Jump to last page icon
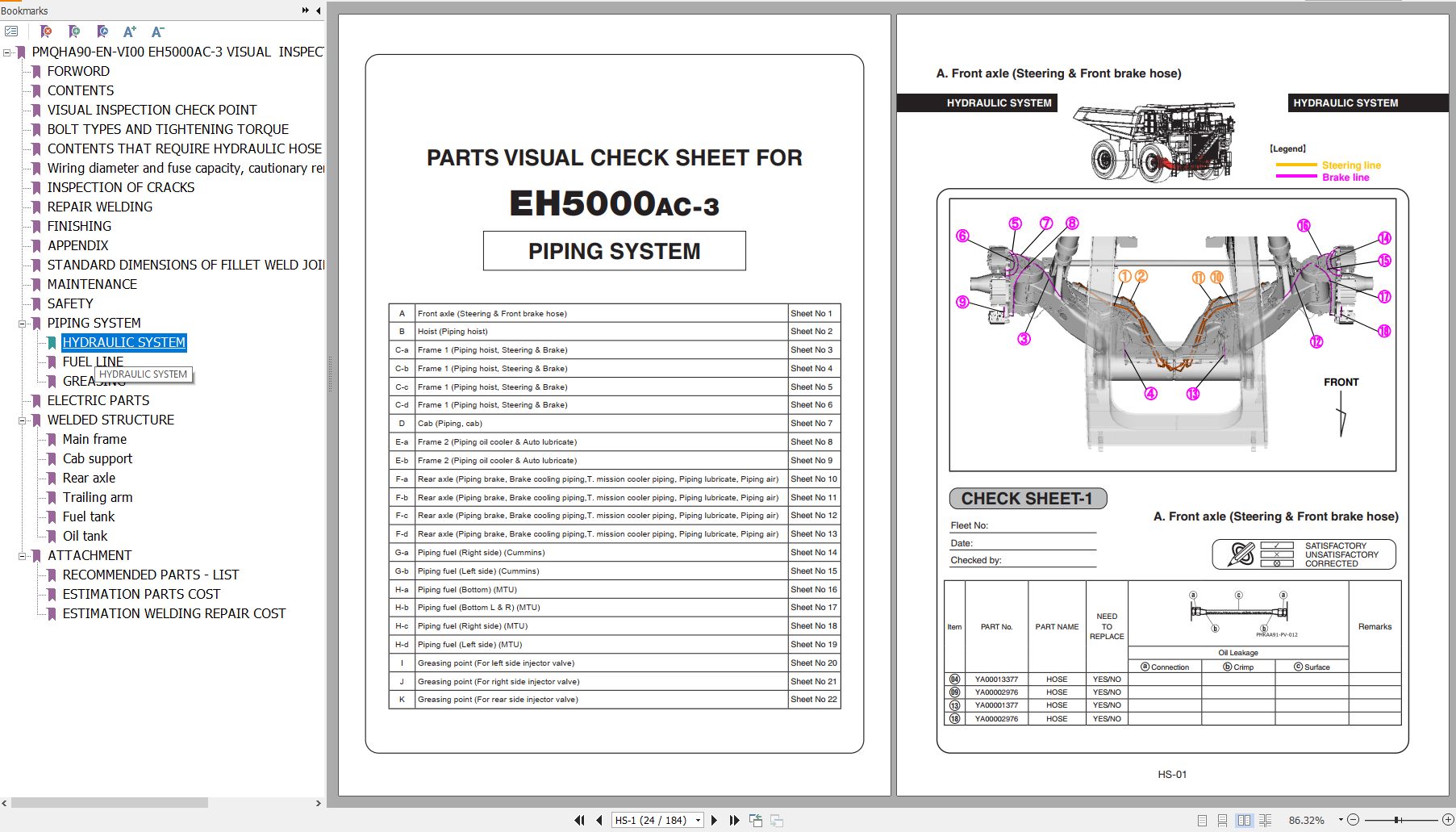1456x832 pixels. (x=735, y=820)
